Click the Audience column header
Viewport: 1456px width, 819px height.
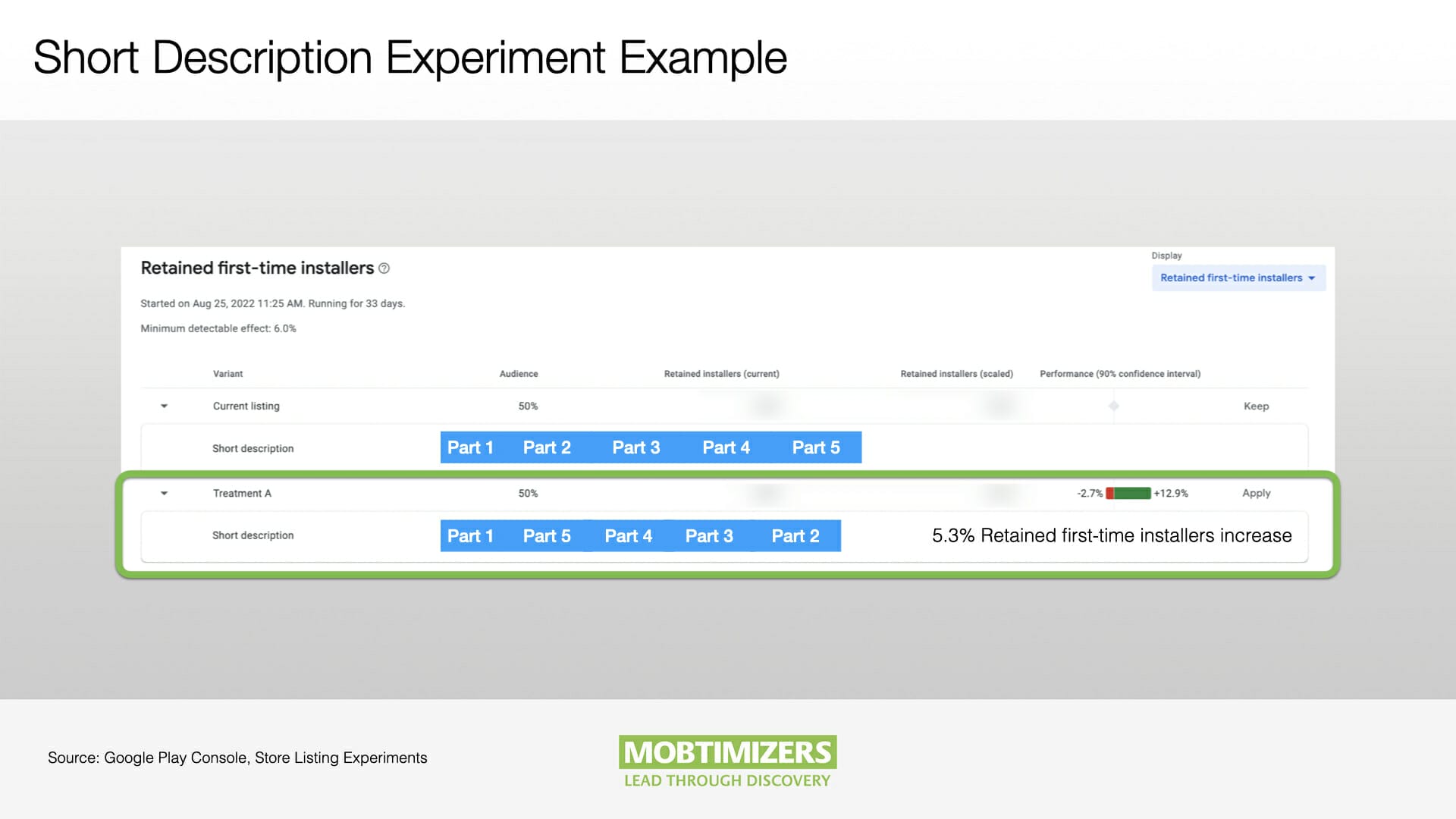(519, 374)
